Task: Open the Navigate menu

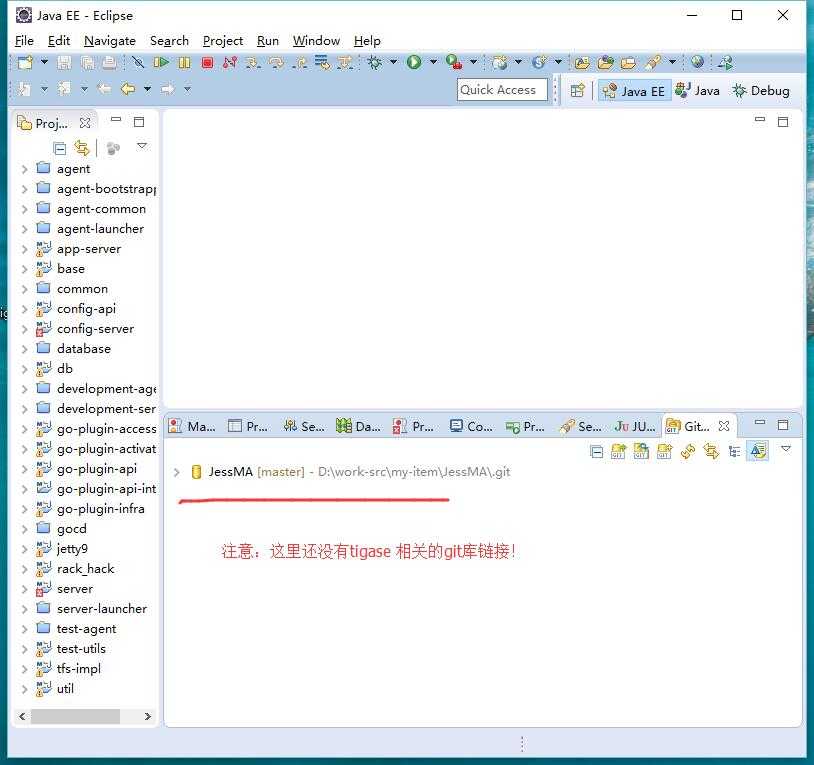Action: click(110, 40)
